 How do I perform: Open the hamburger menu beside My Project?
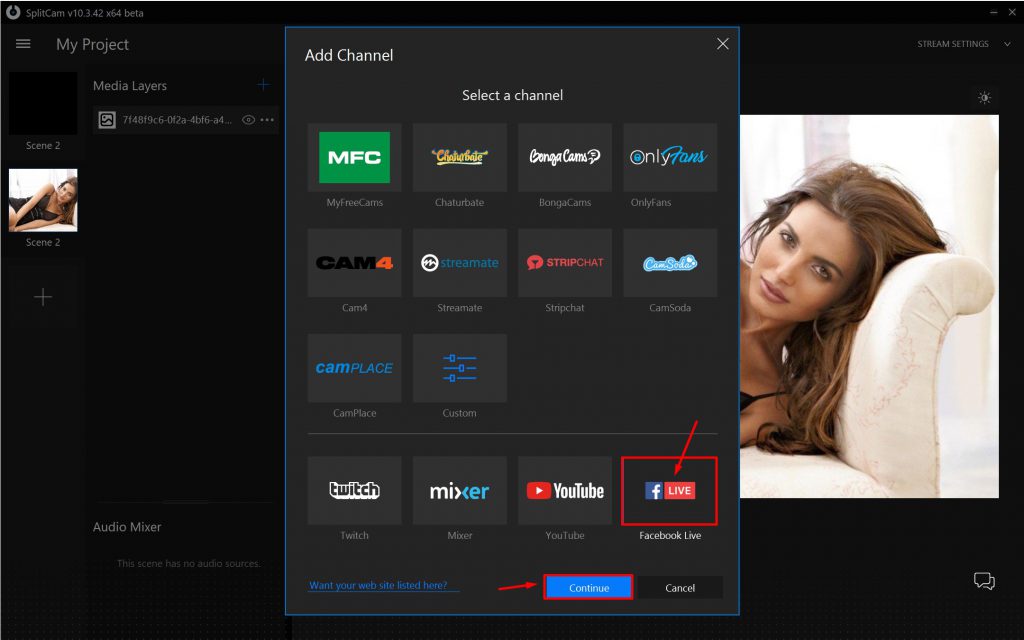[23, 44]
